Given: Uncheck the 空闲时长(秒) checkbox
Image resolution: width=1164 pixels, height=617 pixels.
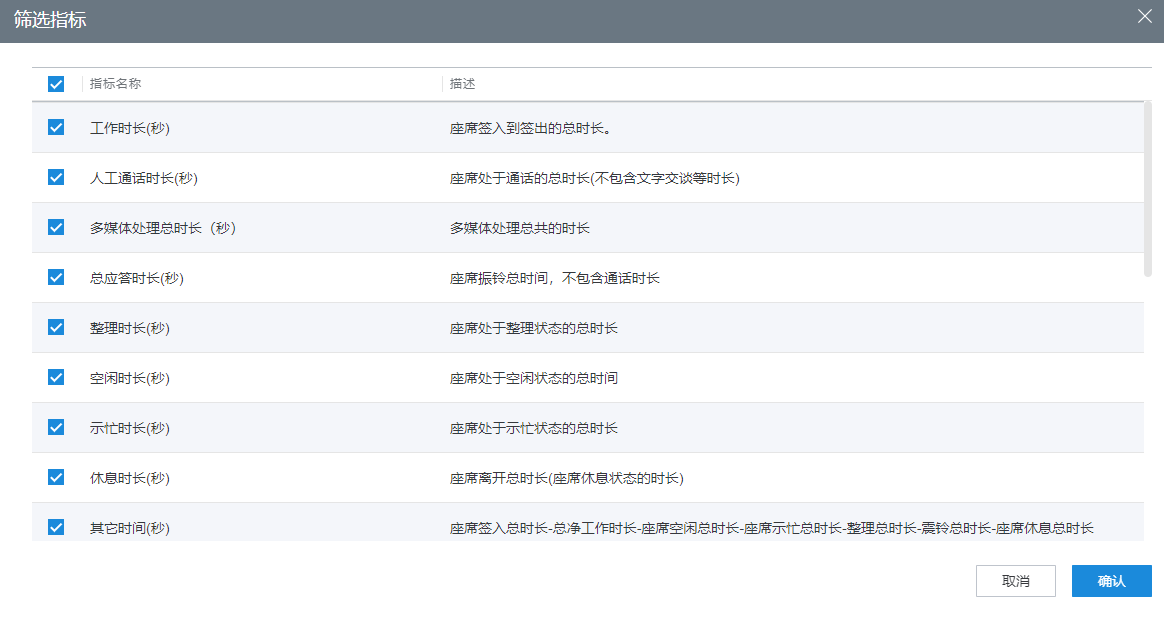Looking at the screenshot, I should 56,377.
